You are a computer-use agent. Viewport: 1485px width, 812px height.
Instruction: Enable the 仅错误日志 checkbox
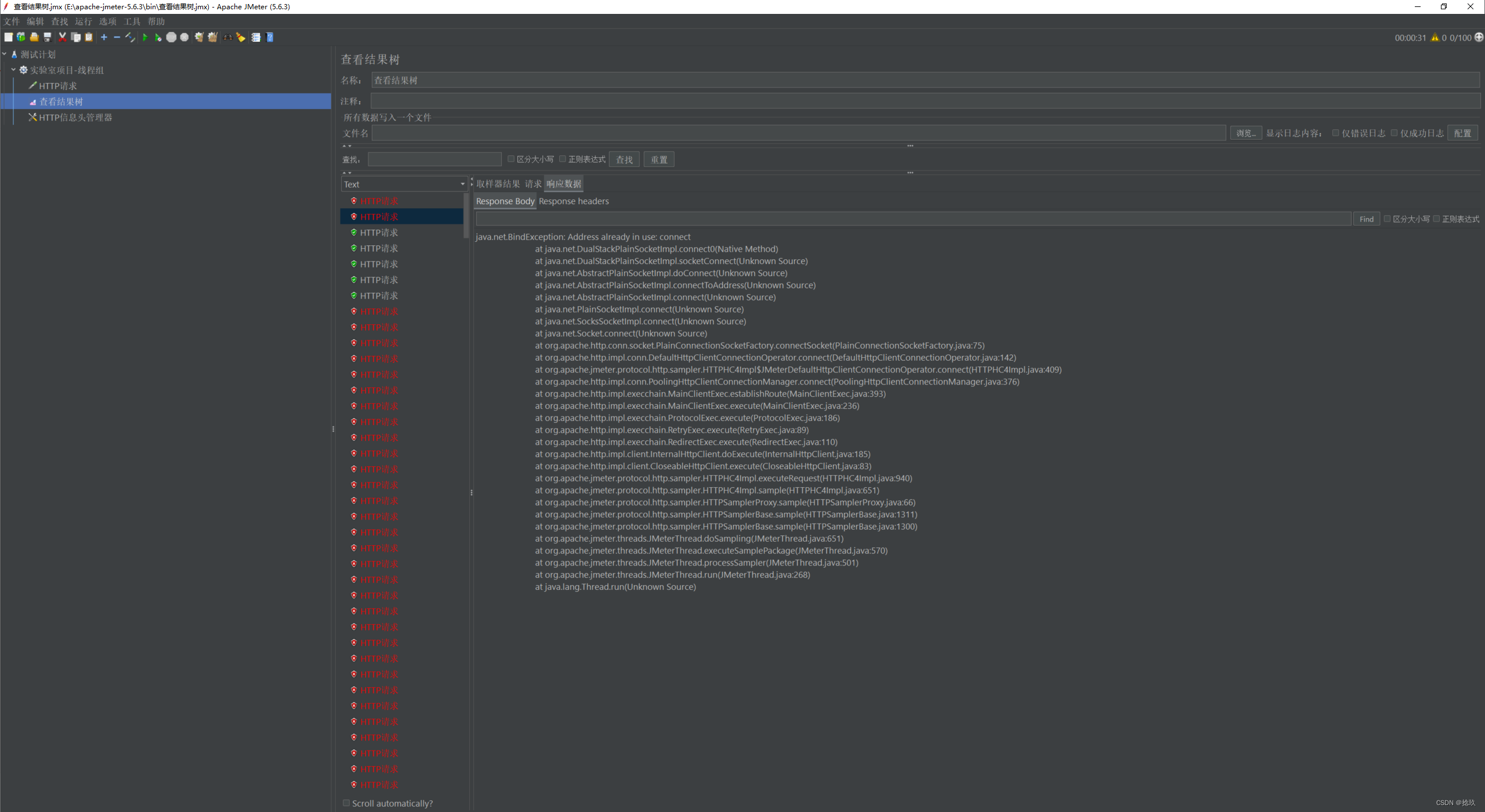[x=1336, y=133]
